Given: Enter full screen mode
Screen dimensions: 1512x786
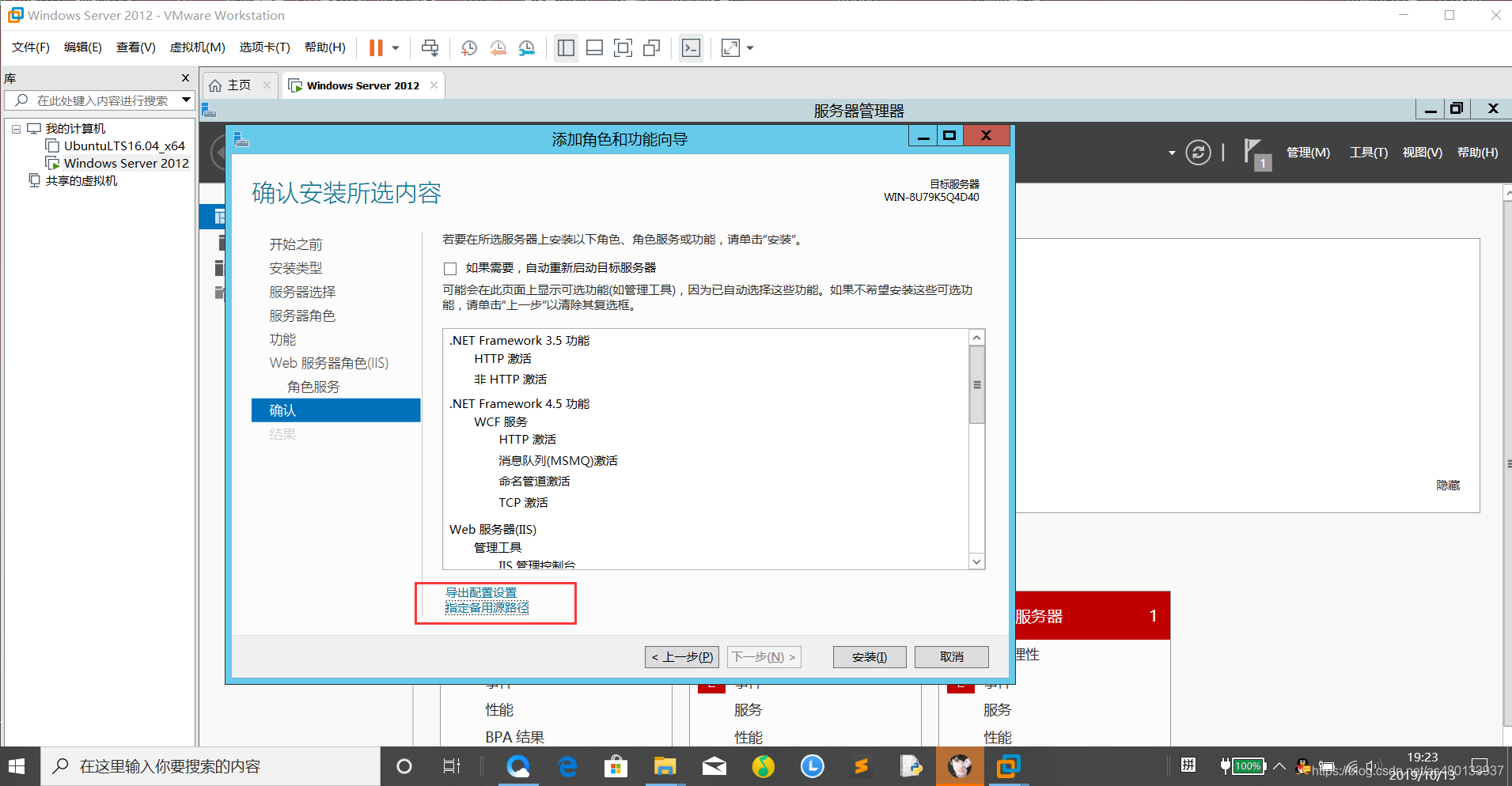Looking at the screenshot, I should 623,48.
